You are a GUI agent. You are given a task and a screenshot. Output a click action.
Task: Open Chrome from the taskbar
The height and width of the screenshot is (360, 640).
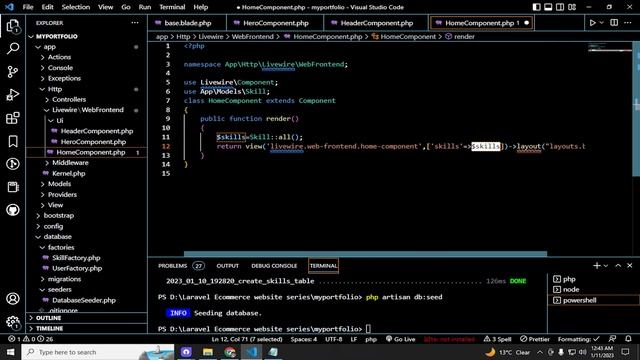230,352
